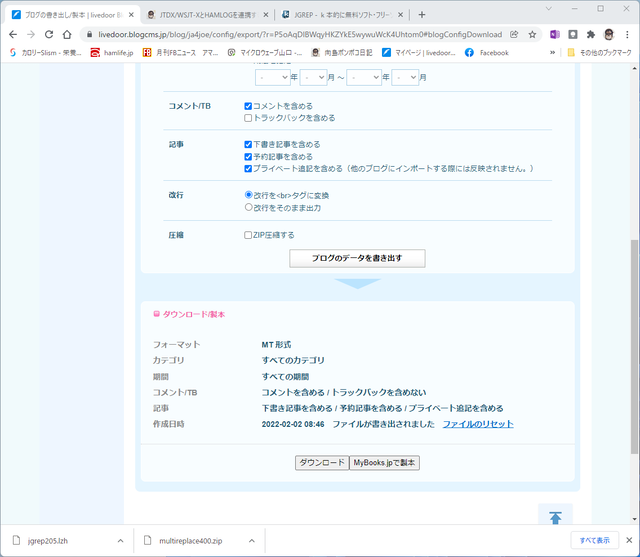Image resolution: width=640 pixels, height=557 pixels.
Task: Click the MyBooks.jpで製本 button
Action: (384, 463)
